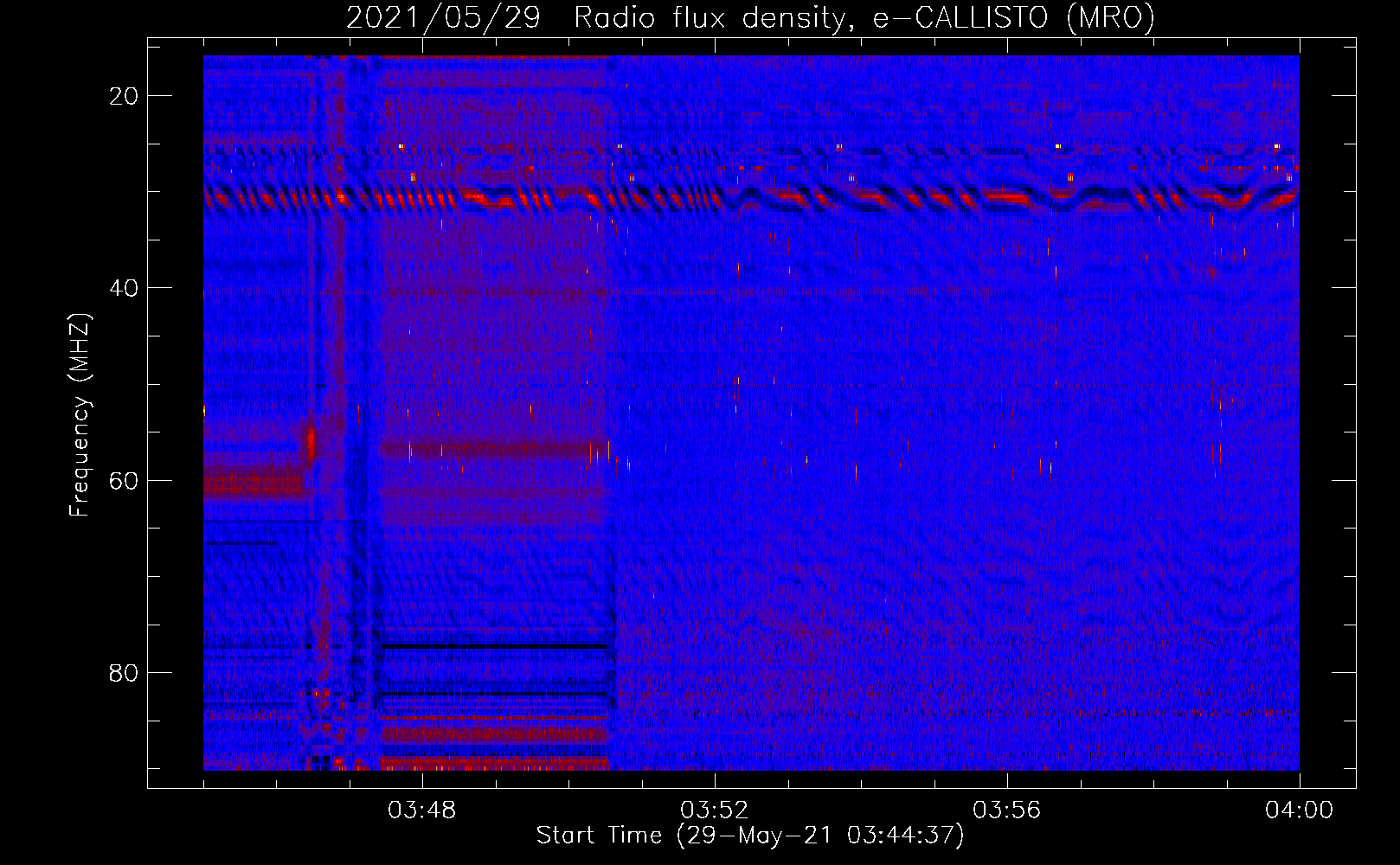Click the 03:48 time tick label
This screenshot has height=865, width=1400.
[422, 811]
